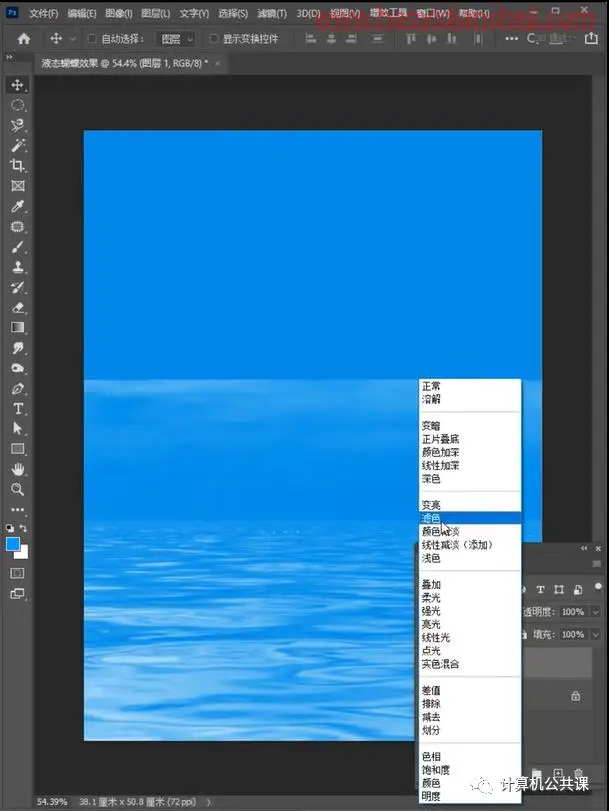This screenshot has height=811, width=609.
Task: Enable the 自动选择 checkbox
Action: 92,38
